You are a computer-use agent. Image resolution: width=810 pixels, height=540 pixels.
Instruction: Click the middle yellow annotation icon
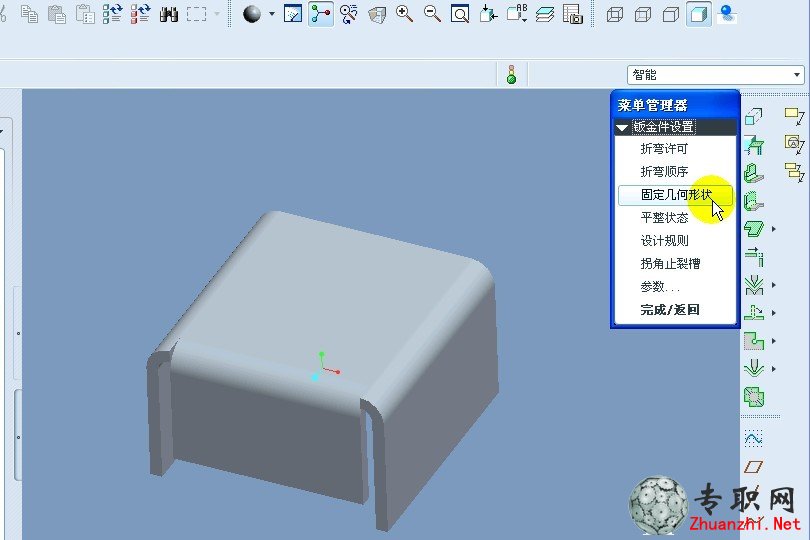[795, 144]
